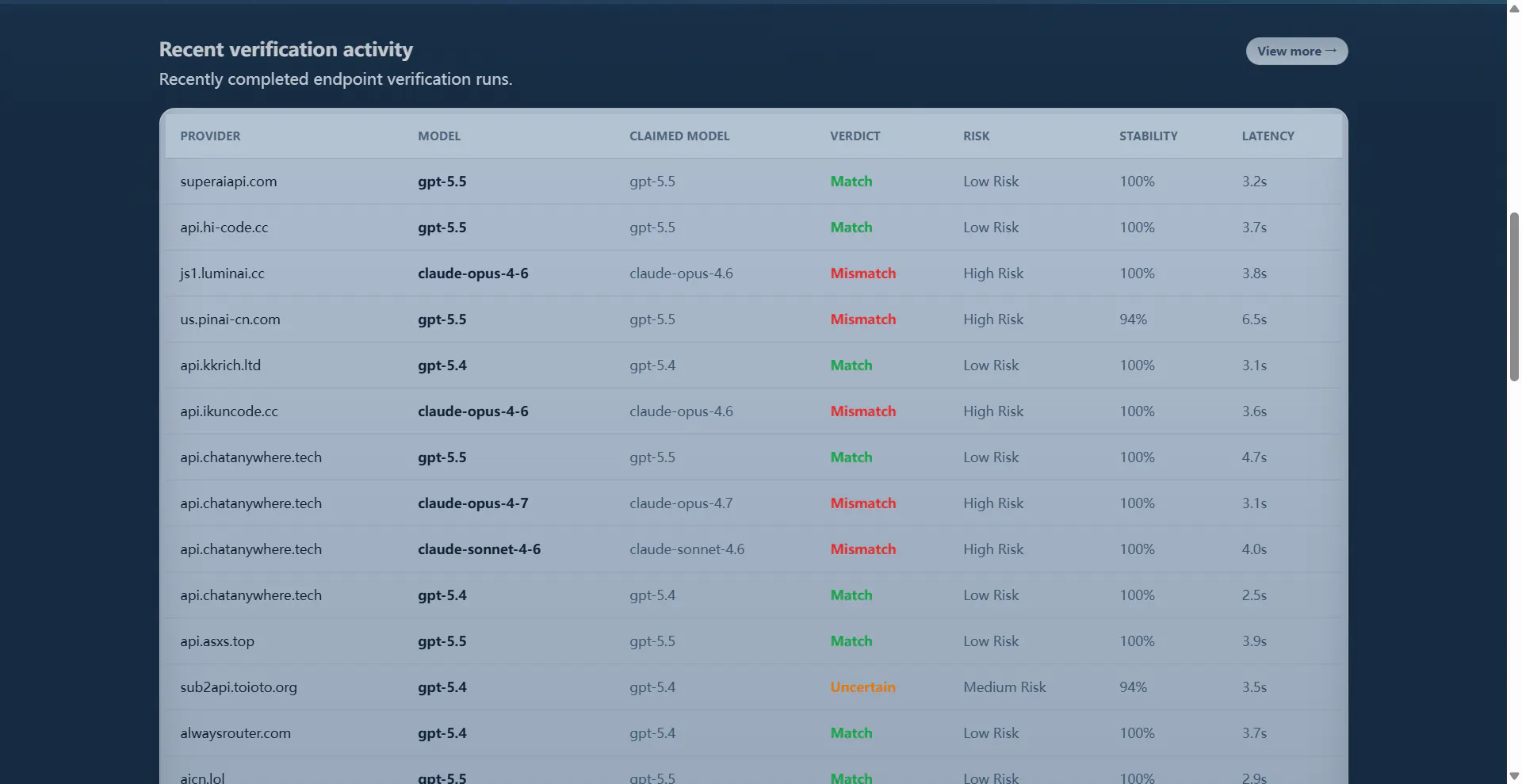
Task: Click Mismatch verdict for js1.luminai.cc
Action: click(863, 273)
